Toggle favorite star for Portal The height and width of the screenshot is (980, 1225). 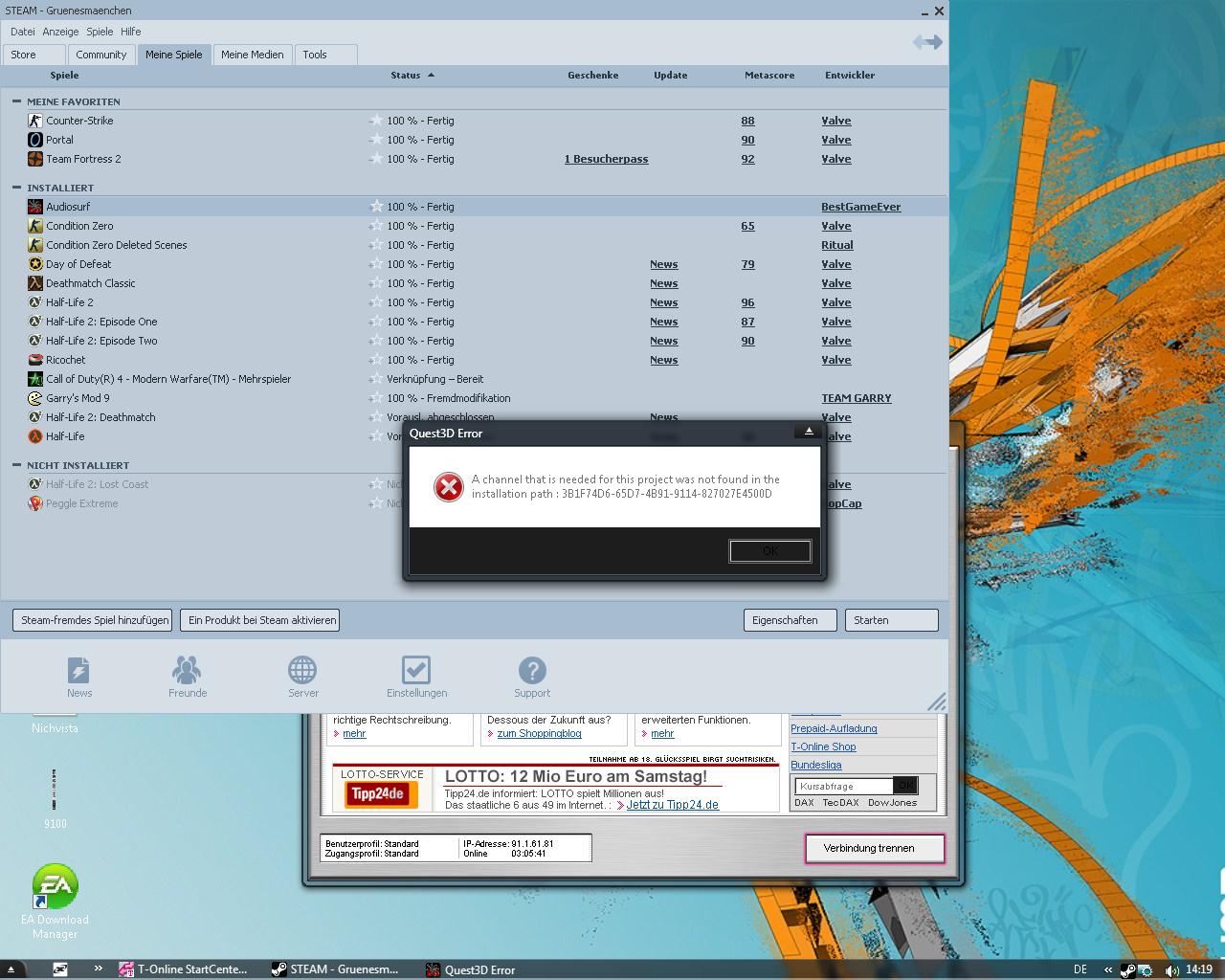(376, 140)
